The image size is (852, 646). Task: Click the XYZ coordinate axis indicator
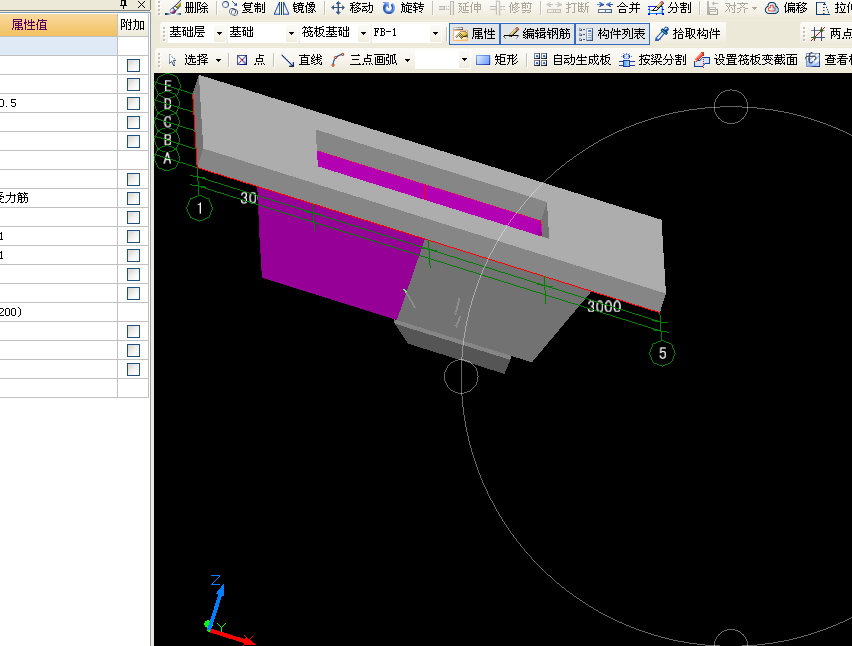point(228,611)
